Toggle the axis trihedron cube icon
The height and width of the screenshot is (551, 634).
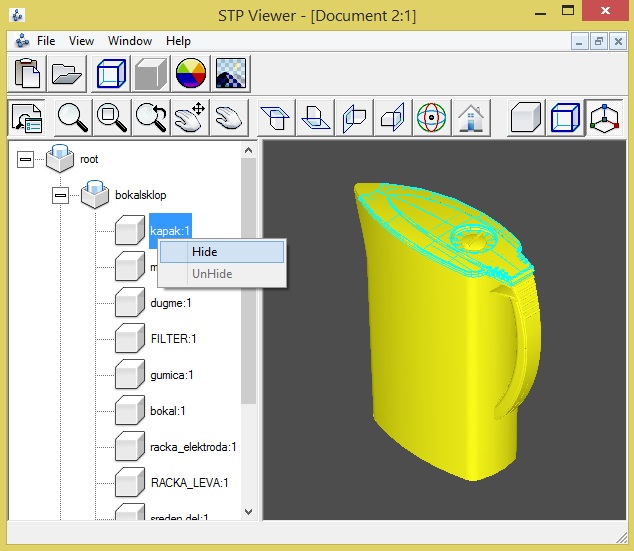604,118
